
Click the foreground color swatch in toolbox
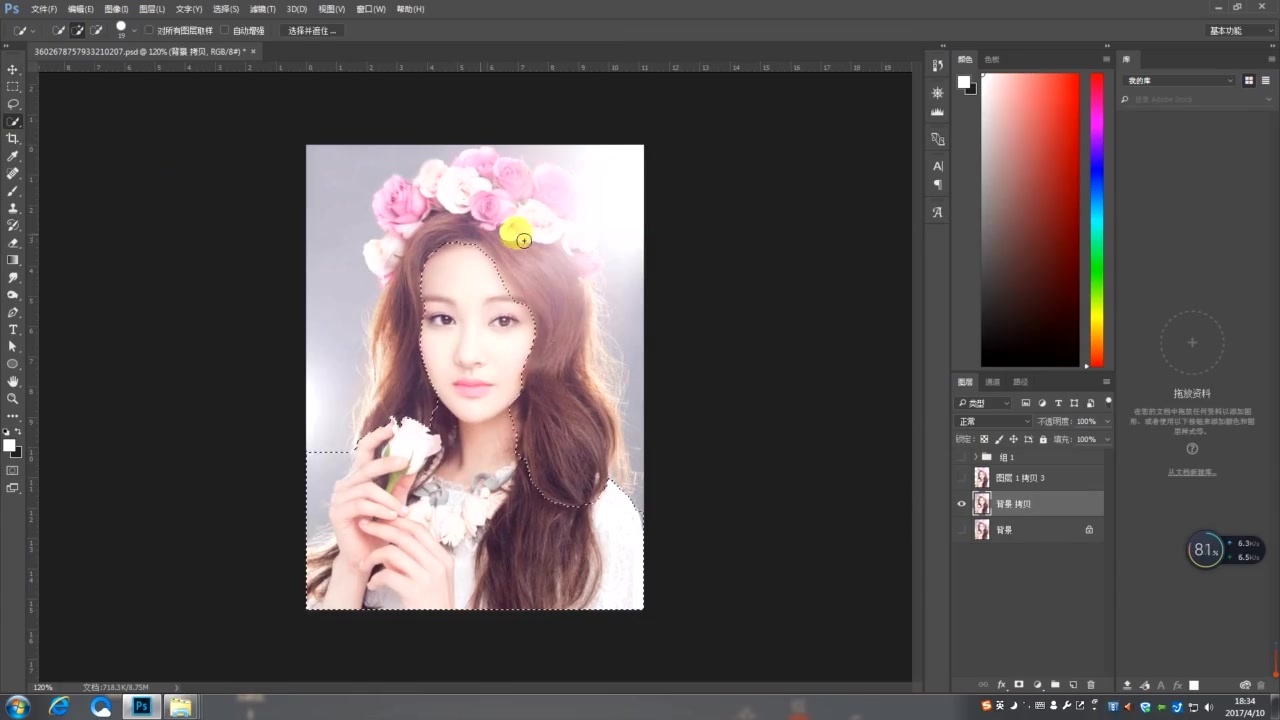point(9,445)
